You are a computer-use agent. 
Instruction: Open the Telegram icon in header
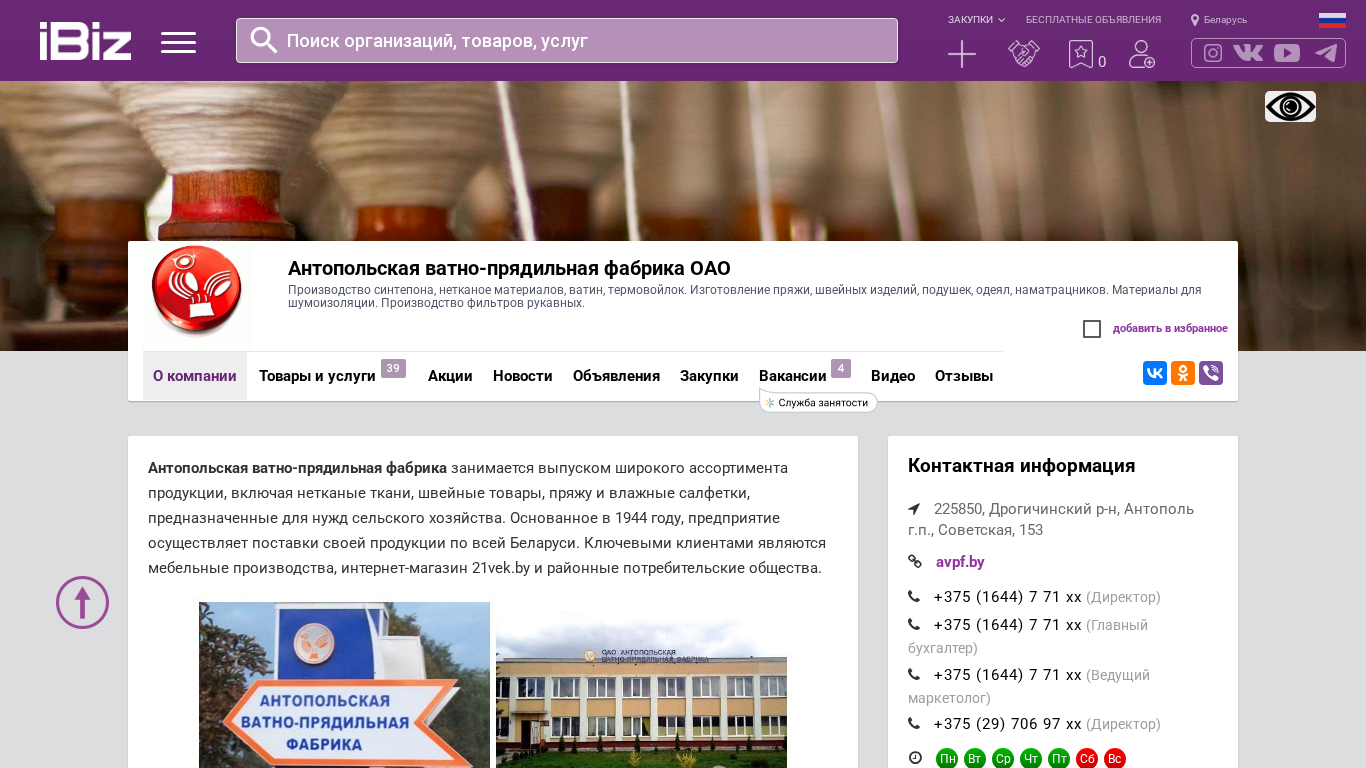[1326, 53]
